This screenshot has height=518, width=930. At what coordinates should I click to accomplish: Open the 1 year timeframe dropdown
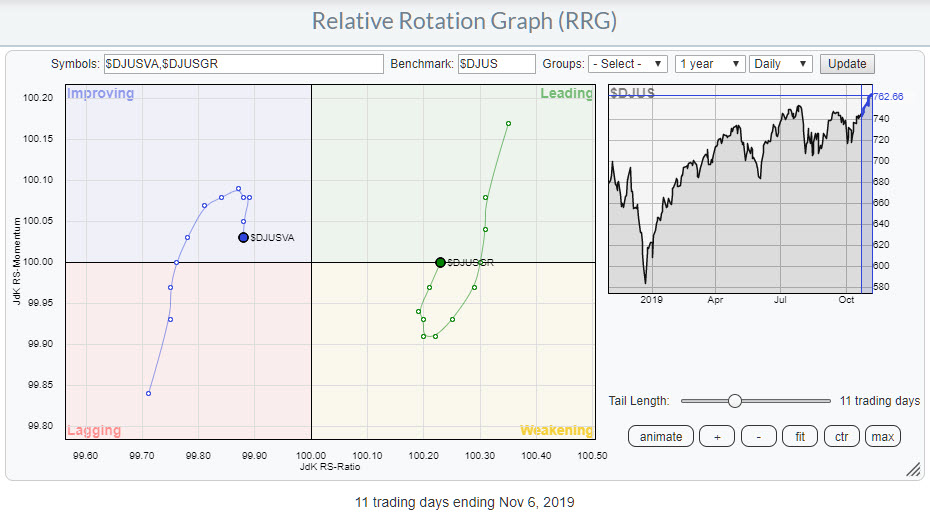pos(709,64)
